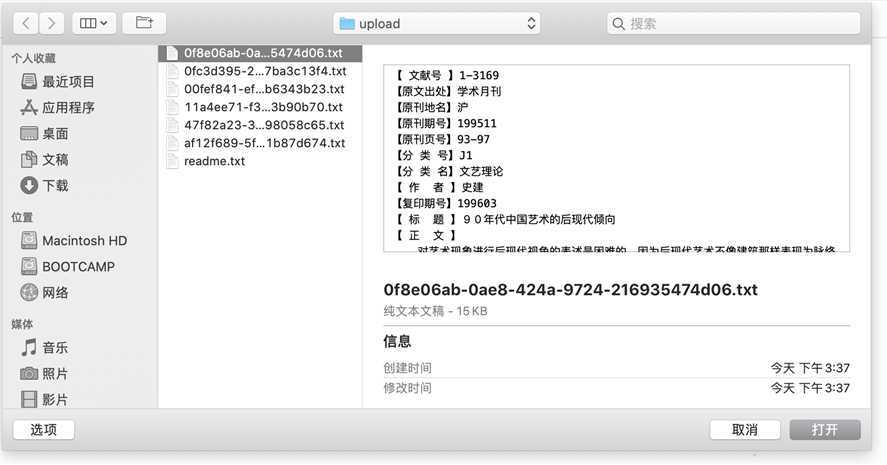Click the 打开 (Open) button
887x465 pixels.
(x=825, y=430)
